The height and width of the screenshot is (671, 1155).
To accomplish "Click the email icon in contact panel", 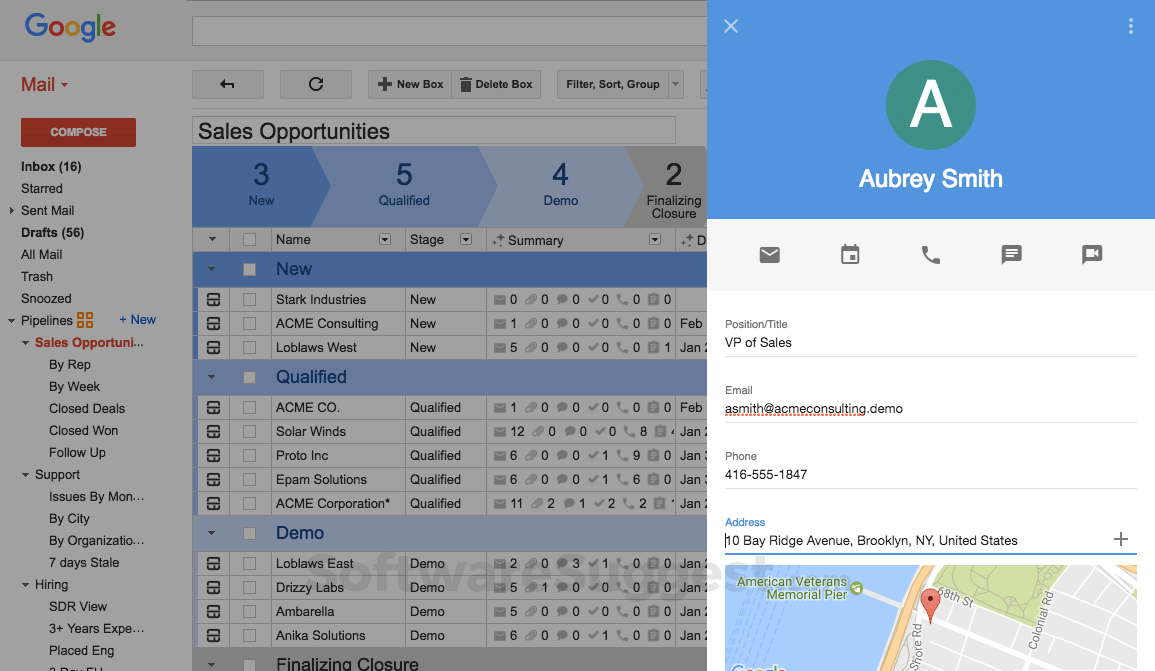I will [769, 255].
